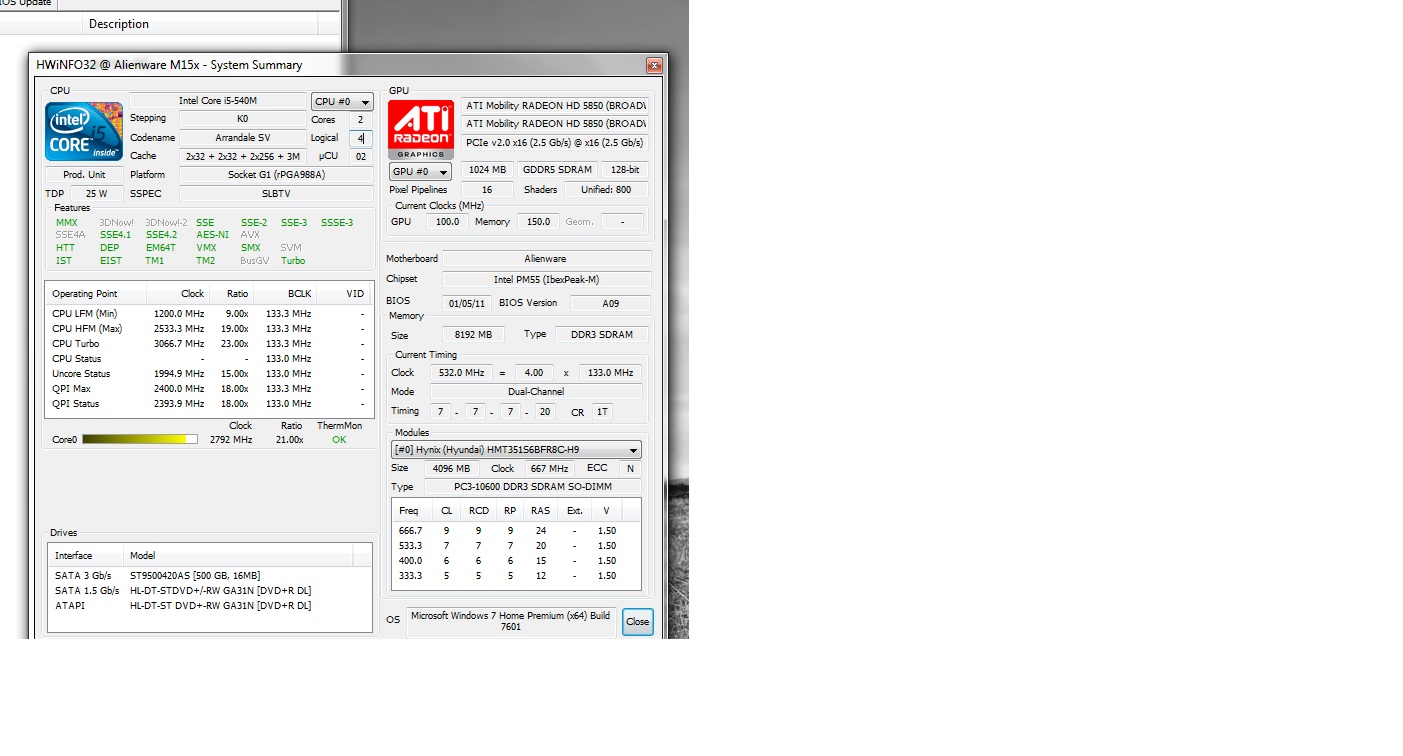Screen dimensions: 1403x756
Task: Click the cache 2x32 + 2x32 + 2x256 + 3M field
Action: pos(242,157)
